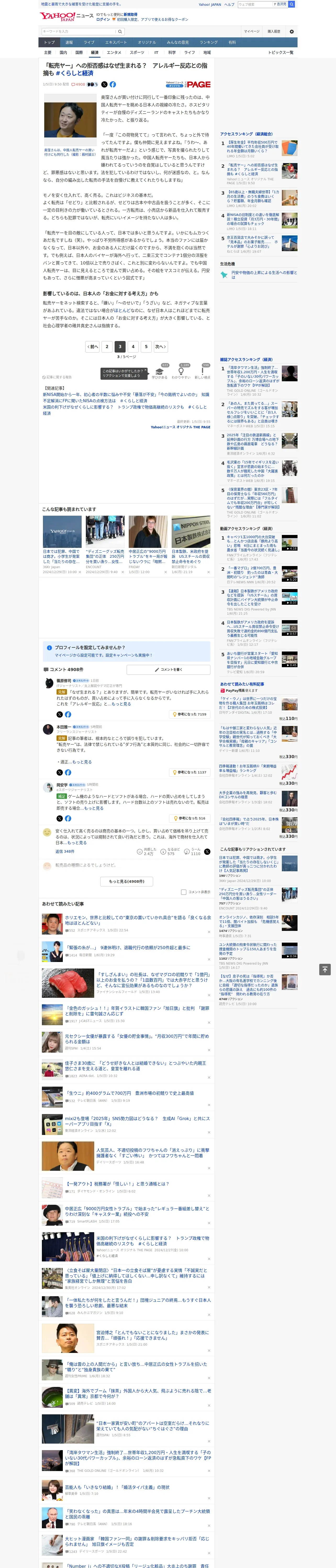Click the header web search submit button
Screen dimensions: 336x1568
click(292, 4)
